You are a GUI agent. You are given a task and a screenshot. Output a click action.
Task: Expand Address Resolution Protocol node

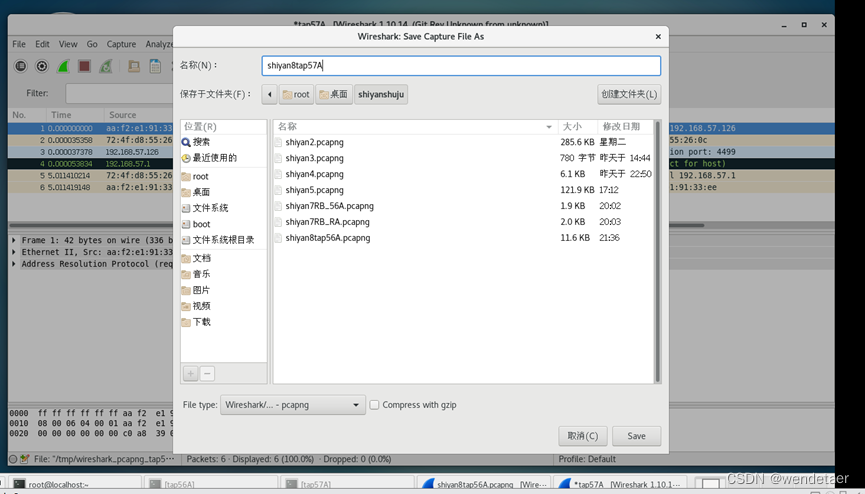[14, 264]
